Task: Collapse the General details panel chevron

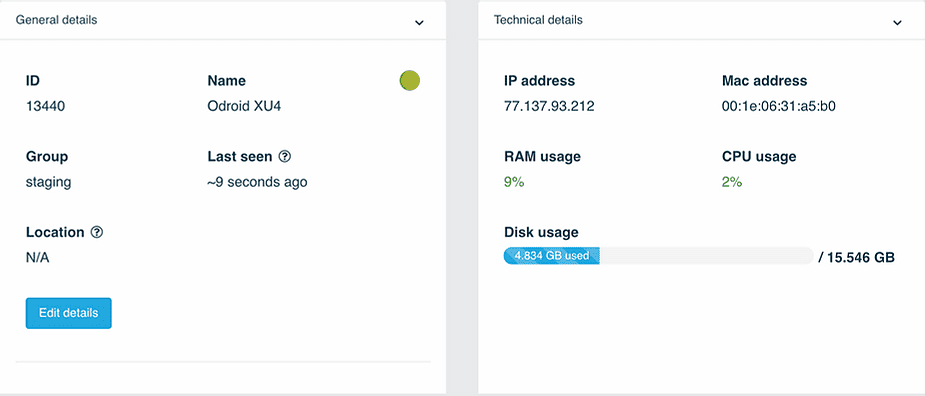Action: [x=419, y=22]
